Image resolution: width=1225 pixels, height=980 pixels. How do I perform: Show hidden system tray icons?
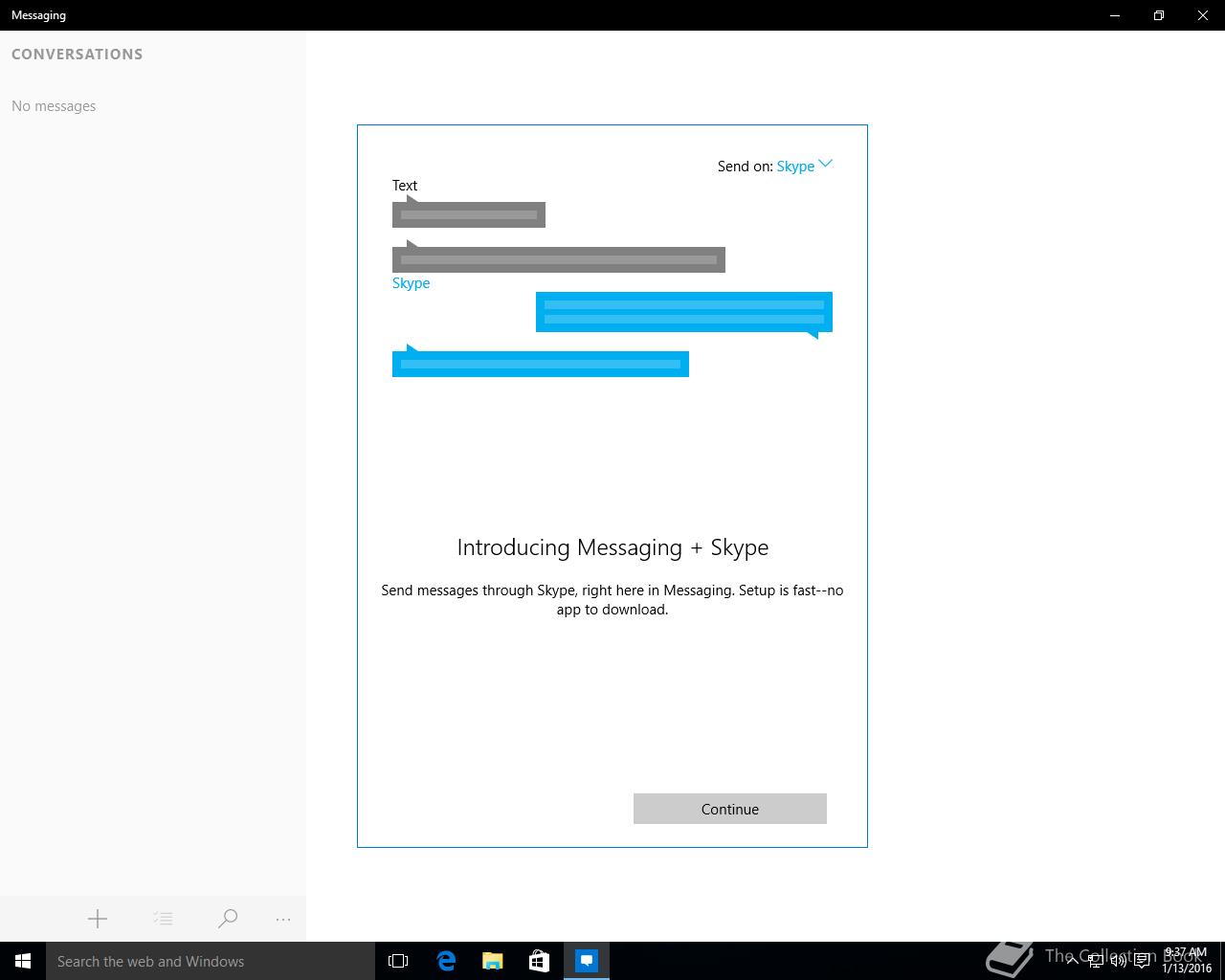(1072, 961)
